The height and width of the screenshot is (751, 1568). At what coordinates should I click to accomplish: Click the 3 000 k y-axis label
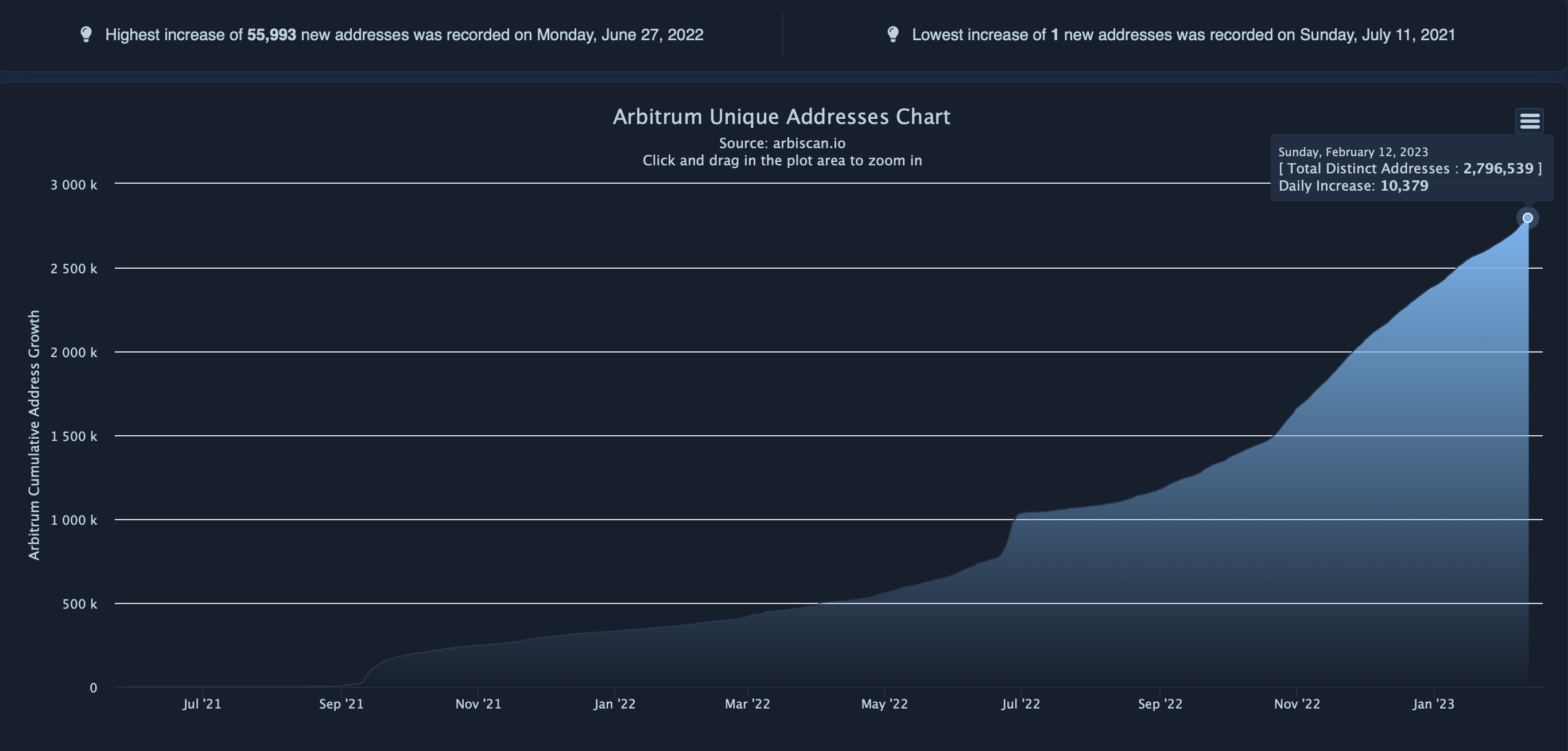click(73, 185)
